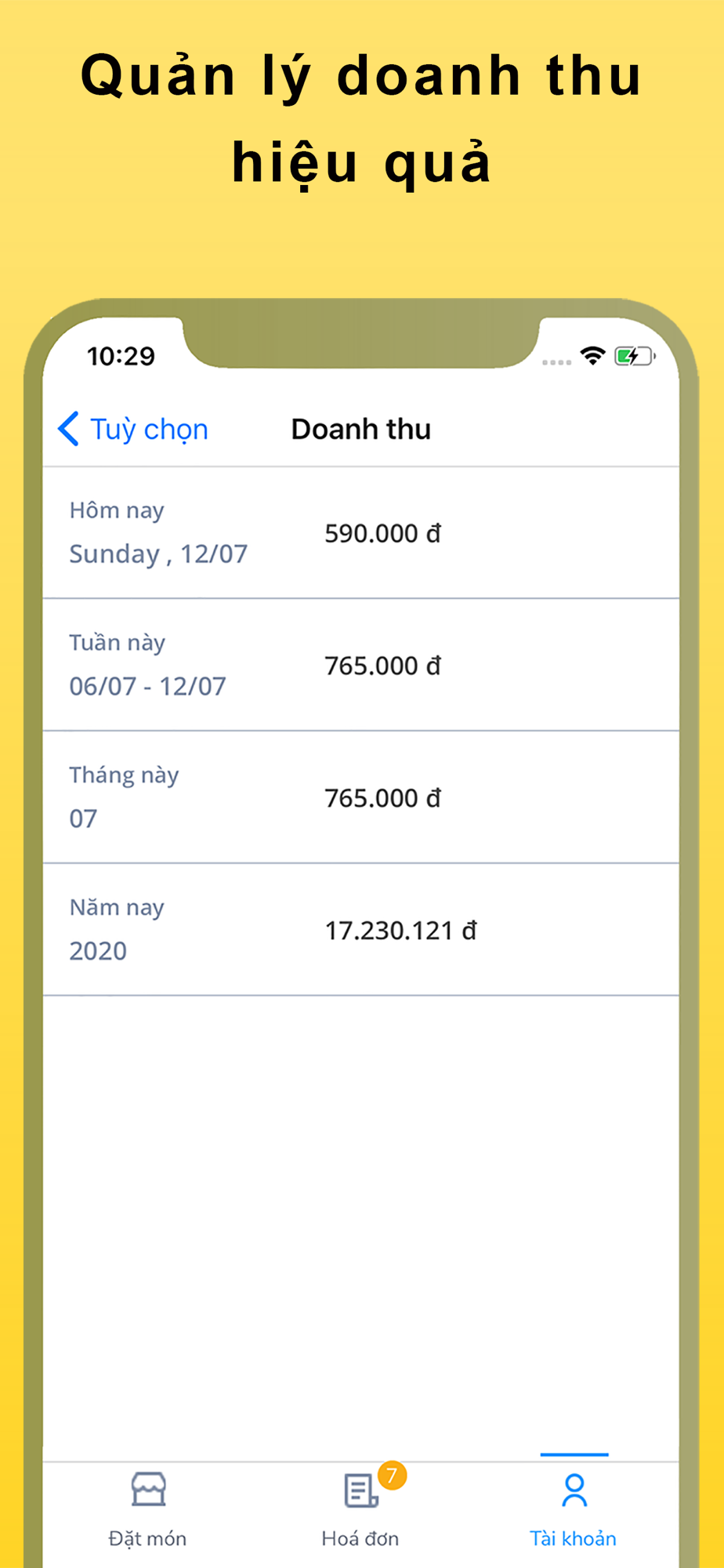The width and height of the screenshot is (724, 1568).
Task: Open the Đặt món store icon
Action: tap(148, 1489)
